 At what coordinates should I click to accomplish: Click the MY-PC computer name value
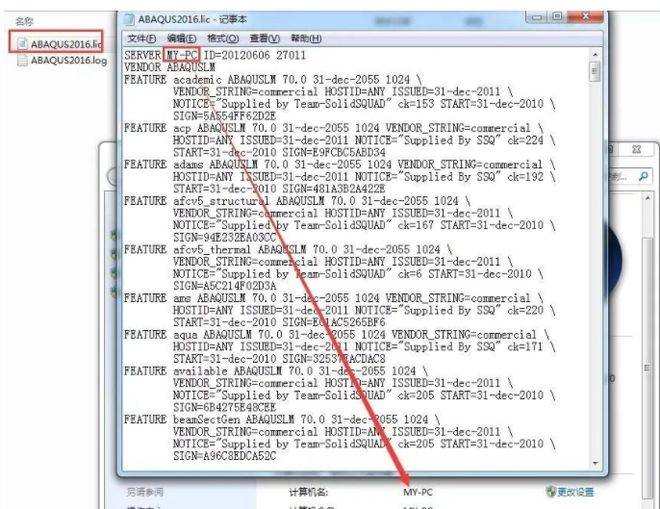tap(418, 492)
